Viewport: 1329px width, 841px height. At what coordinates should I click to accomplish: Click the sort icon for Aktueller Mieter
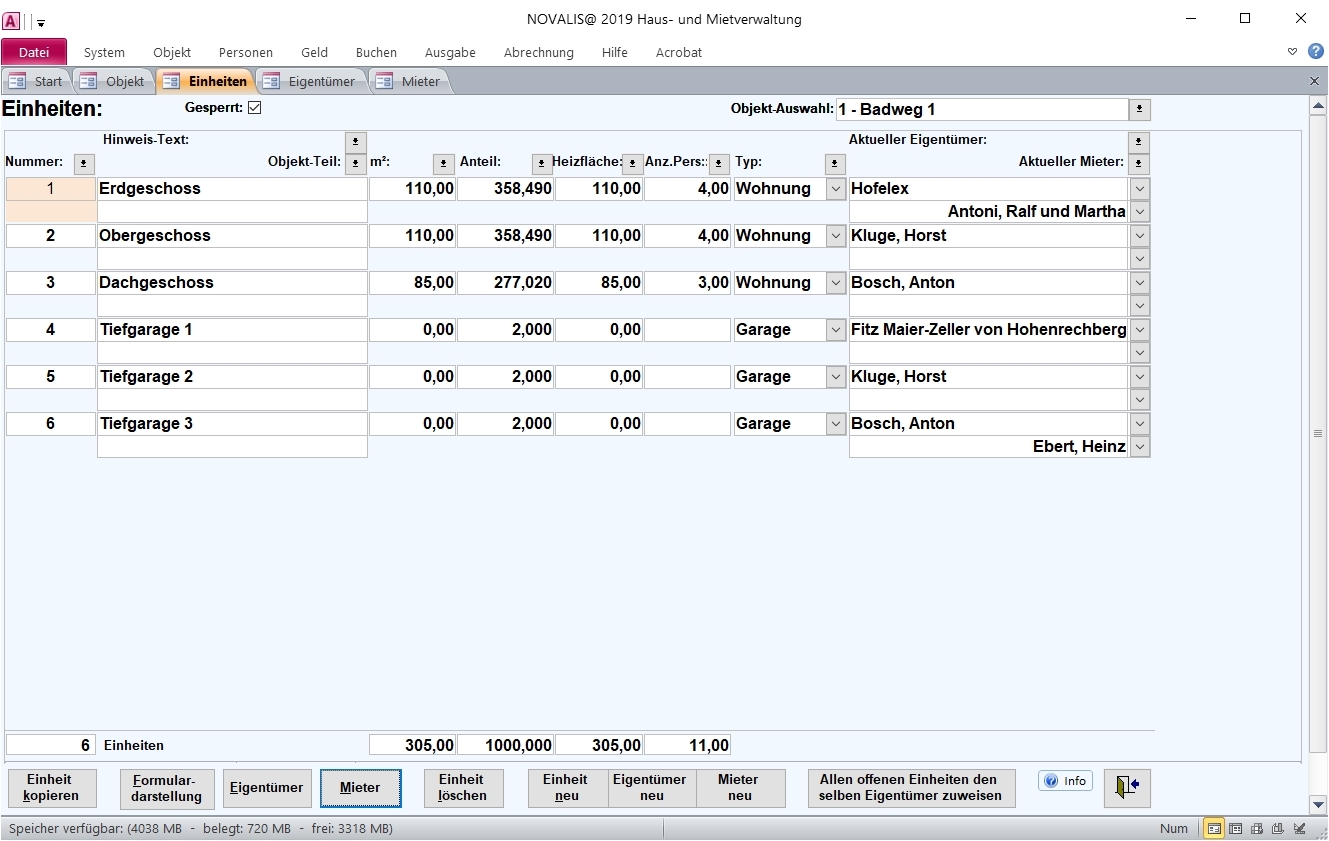pyautogui.click(x=1139, y=163)
